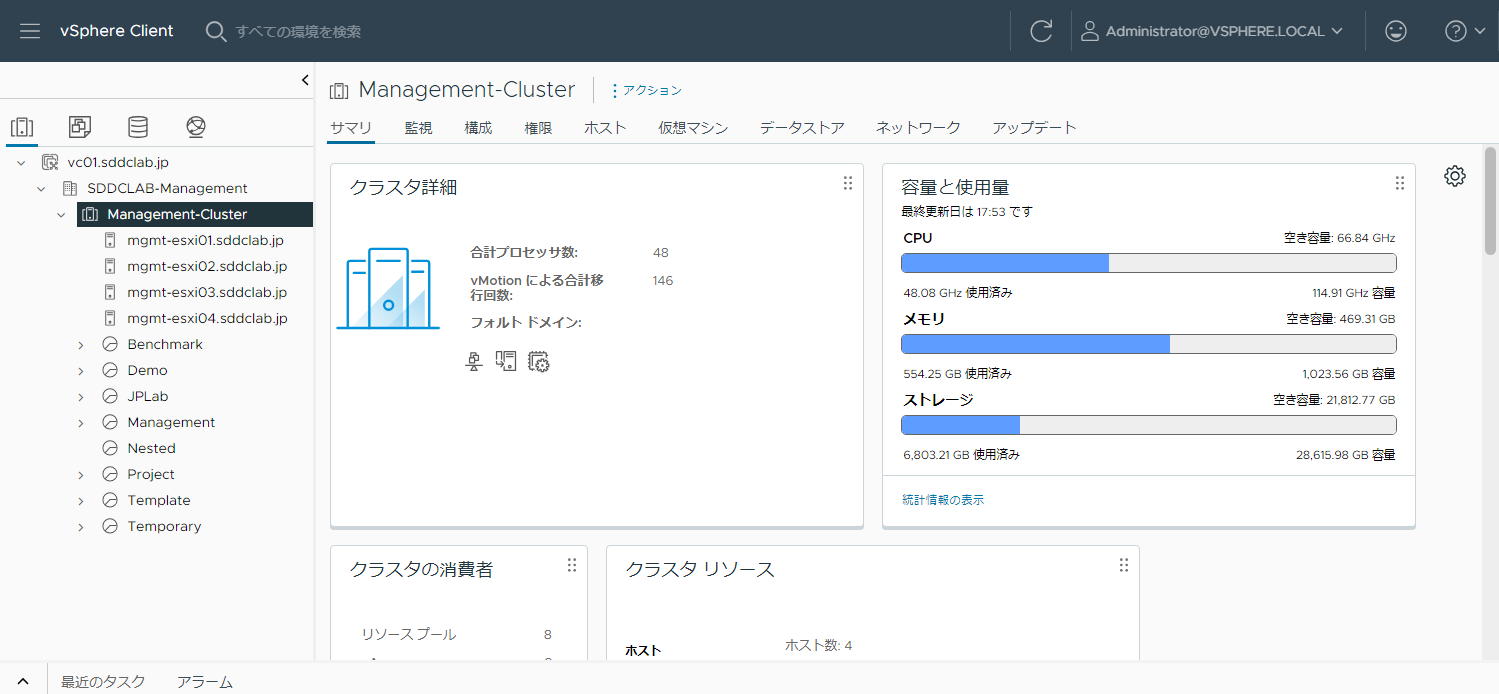Open the アクション actions menu
The height and width of the screenshot is (694, 1499).
coord(646,90)
